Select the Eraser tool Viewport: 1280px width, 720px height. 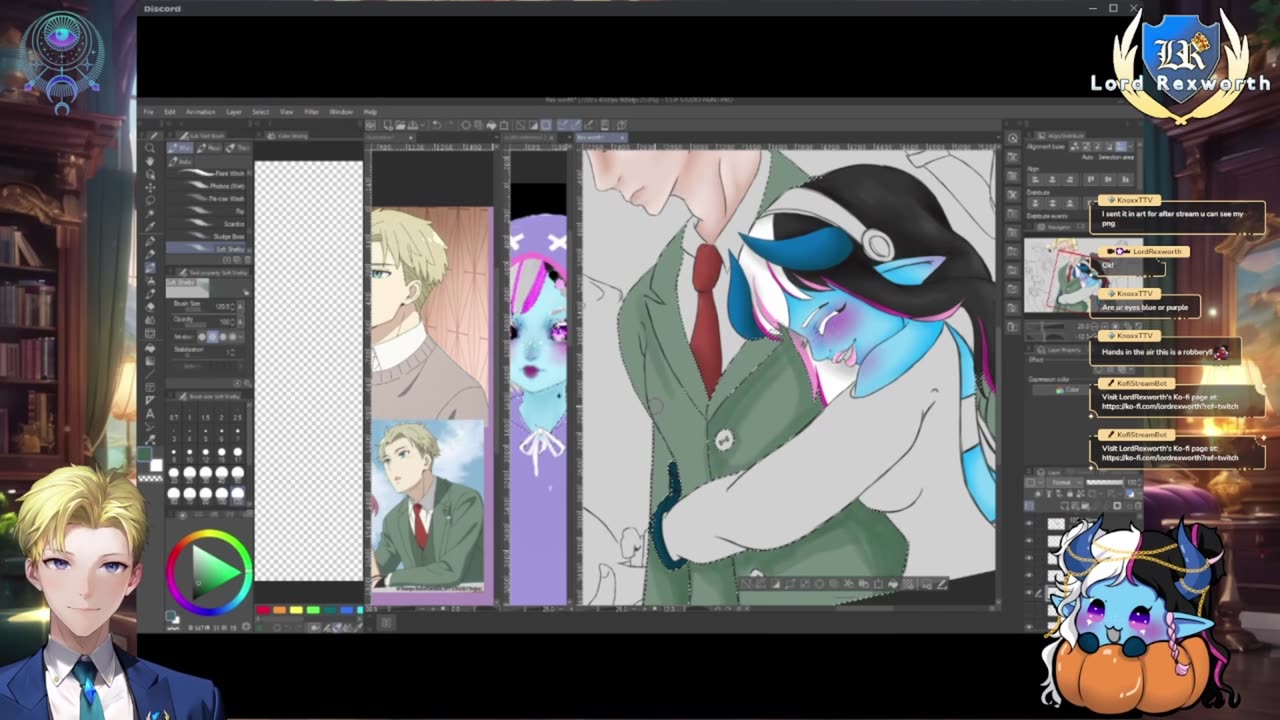coord(150,307)
